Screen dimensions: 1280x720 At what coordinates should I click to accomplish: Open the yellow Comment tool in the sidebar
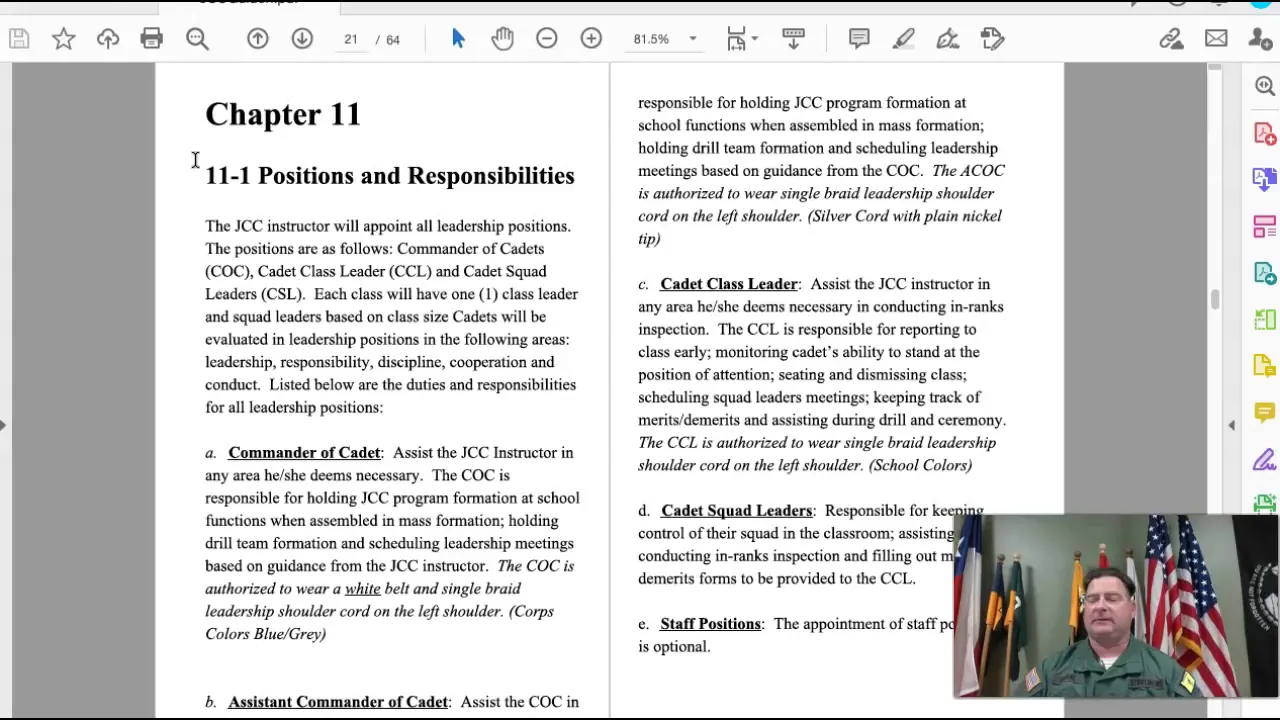point(1265,411)
